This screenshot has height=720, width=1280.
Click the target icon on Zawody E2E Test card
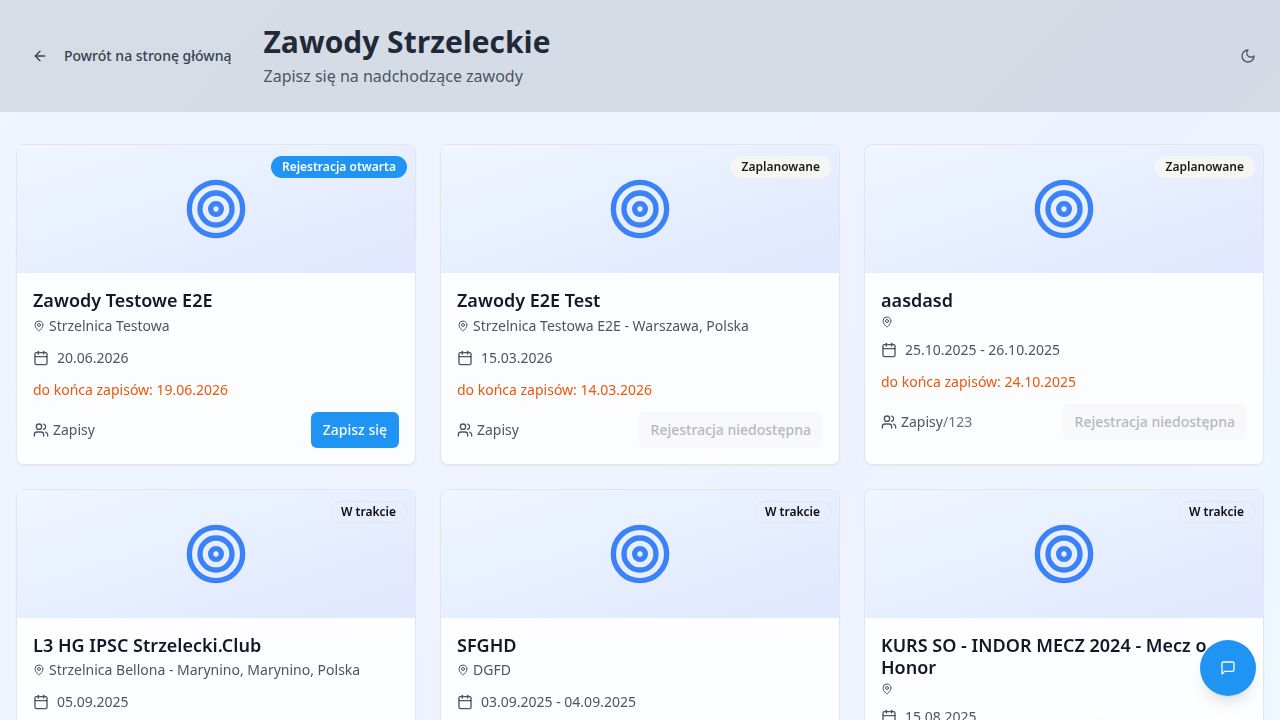[x=640, y=209]
